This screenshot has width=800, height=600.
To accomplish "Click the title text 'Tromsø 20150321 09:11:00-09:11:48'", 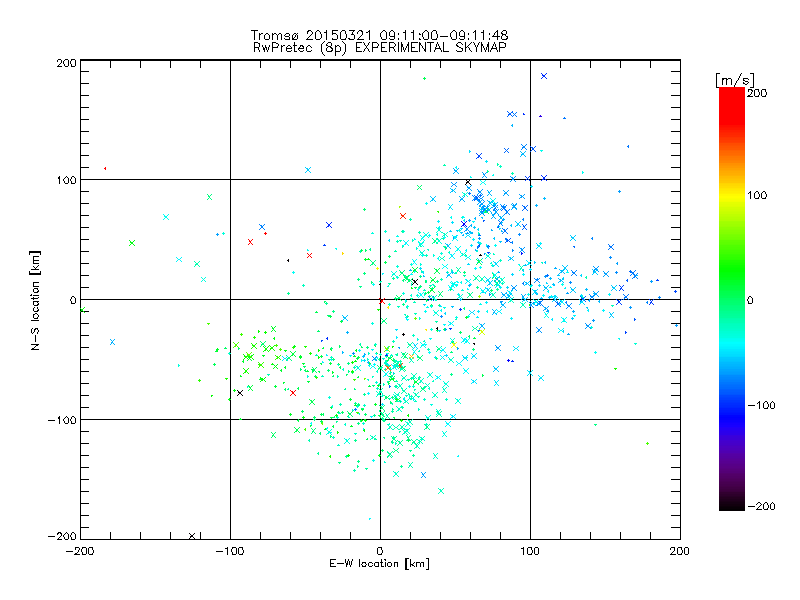I will coord(379,35).
